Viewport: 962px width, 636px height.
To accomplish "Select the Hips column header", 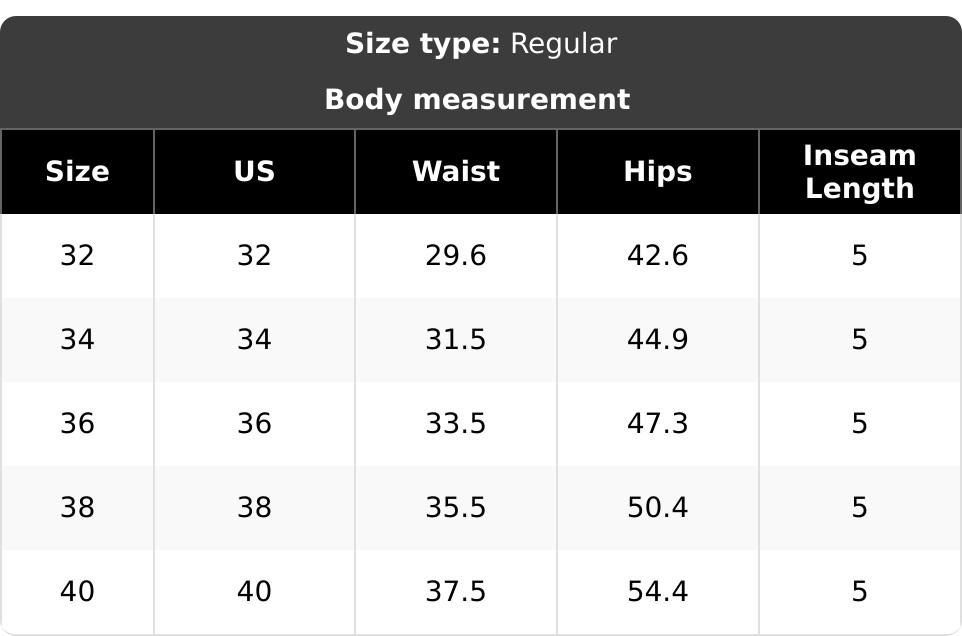I will pyautogui.click(x=658, y=172).
